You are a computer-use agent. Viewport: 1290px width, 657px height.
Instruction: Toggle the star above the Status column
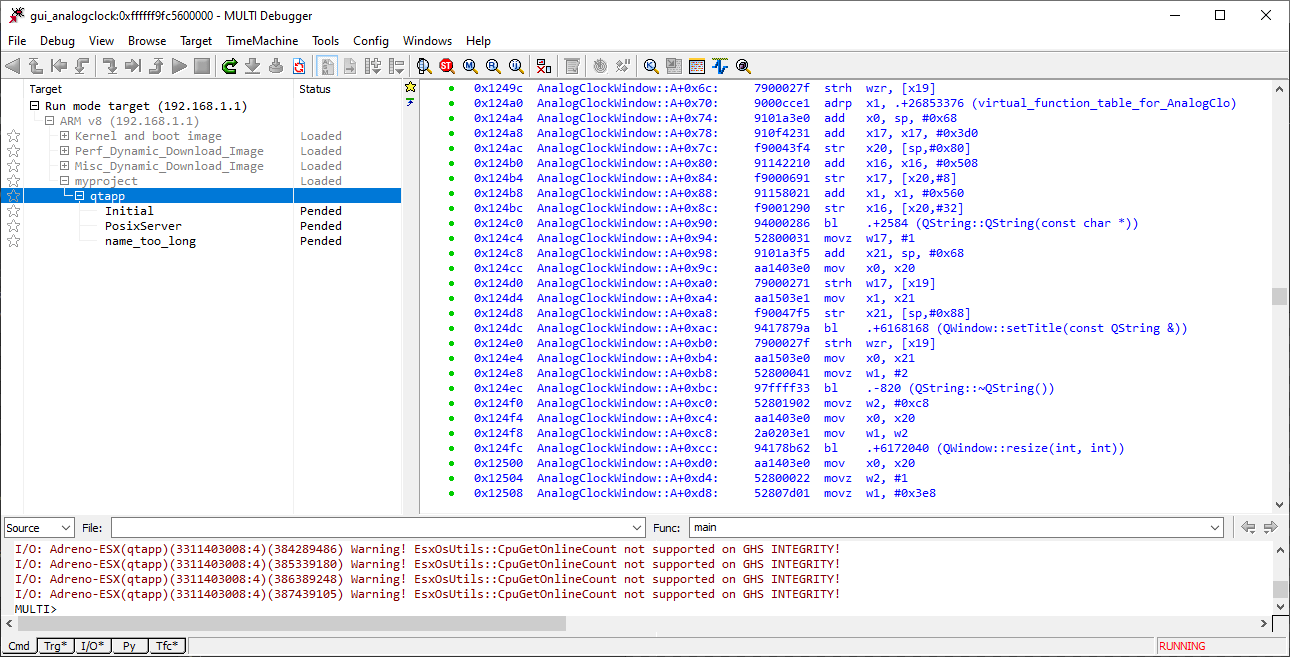[410, 87]
